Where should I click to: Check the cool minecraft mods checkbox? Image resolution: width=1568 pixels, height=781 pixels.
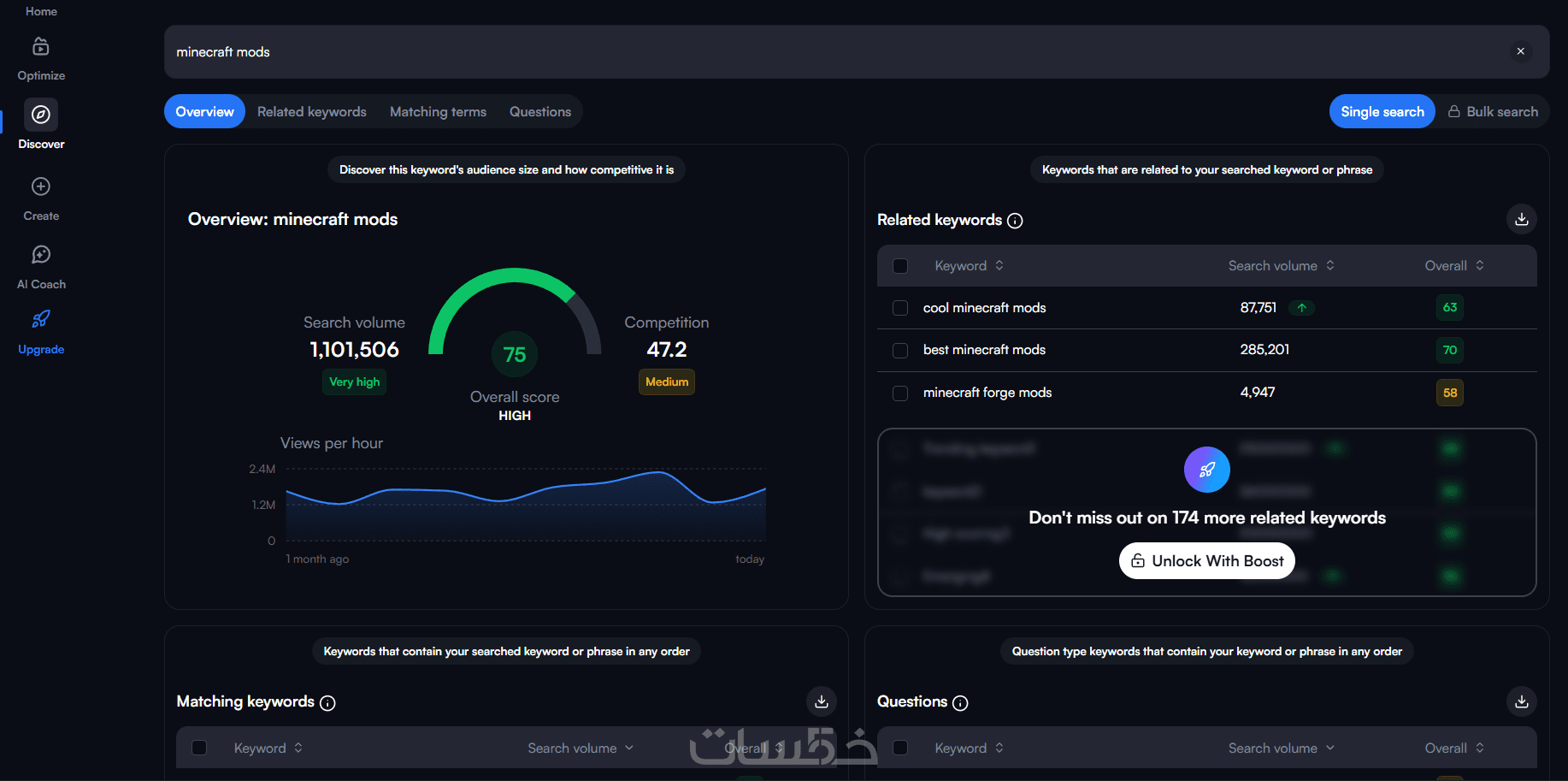[900, 308]
